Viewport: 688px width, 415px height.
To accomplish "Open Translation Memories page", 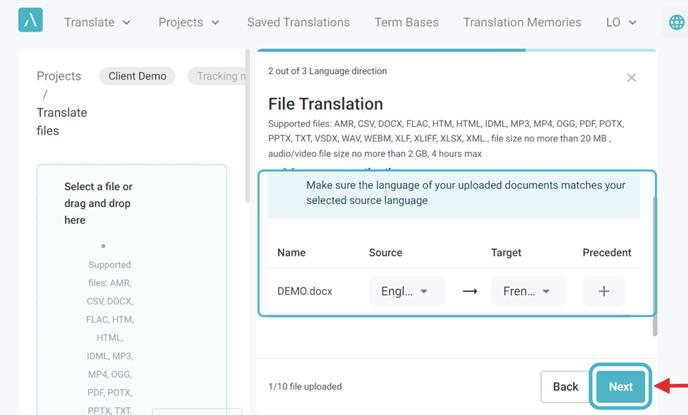I will pos(522,22).
